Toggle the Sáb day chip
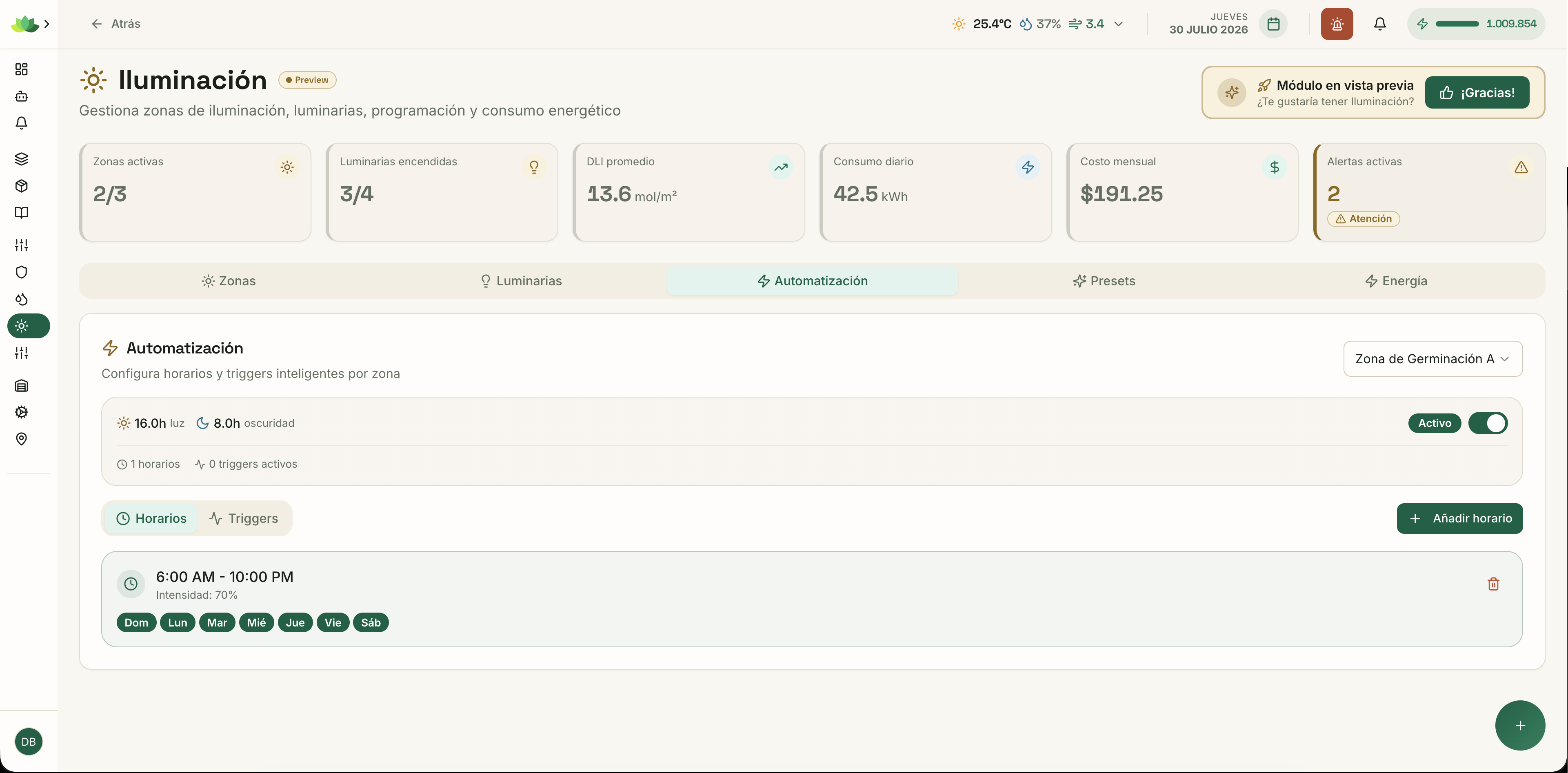 pos(371,622)
